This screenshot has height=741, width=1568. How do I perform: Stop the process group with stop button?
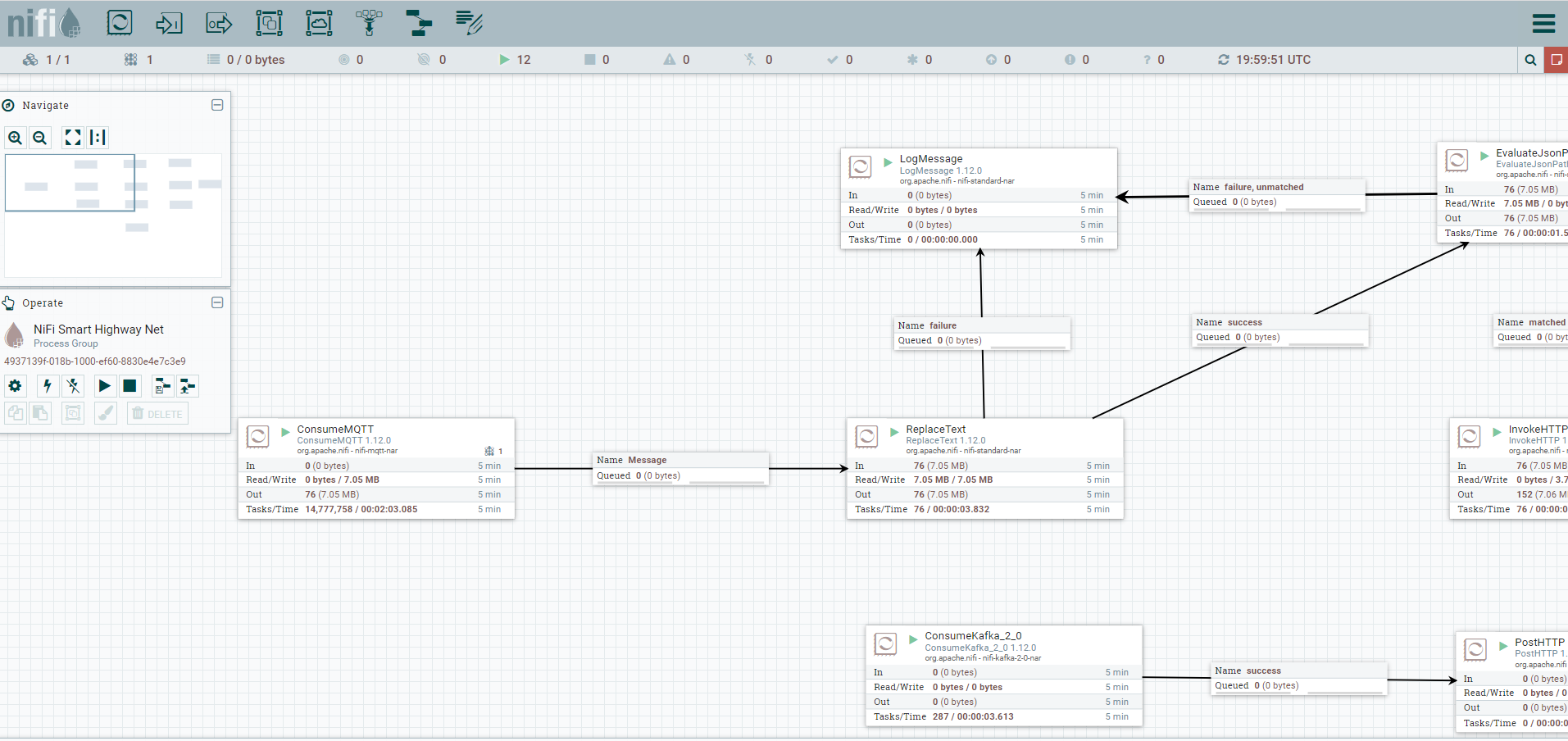130,386
